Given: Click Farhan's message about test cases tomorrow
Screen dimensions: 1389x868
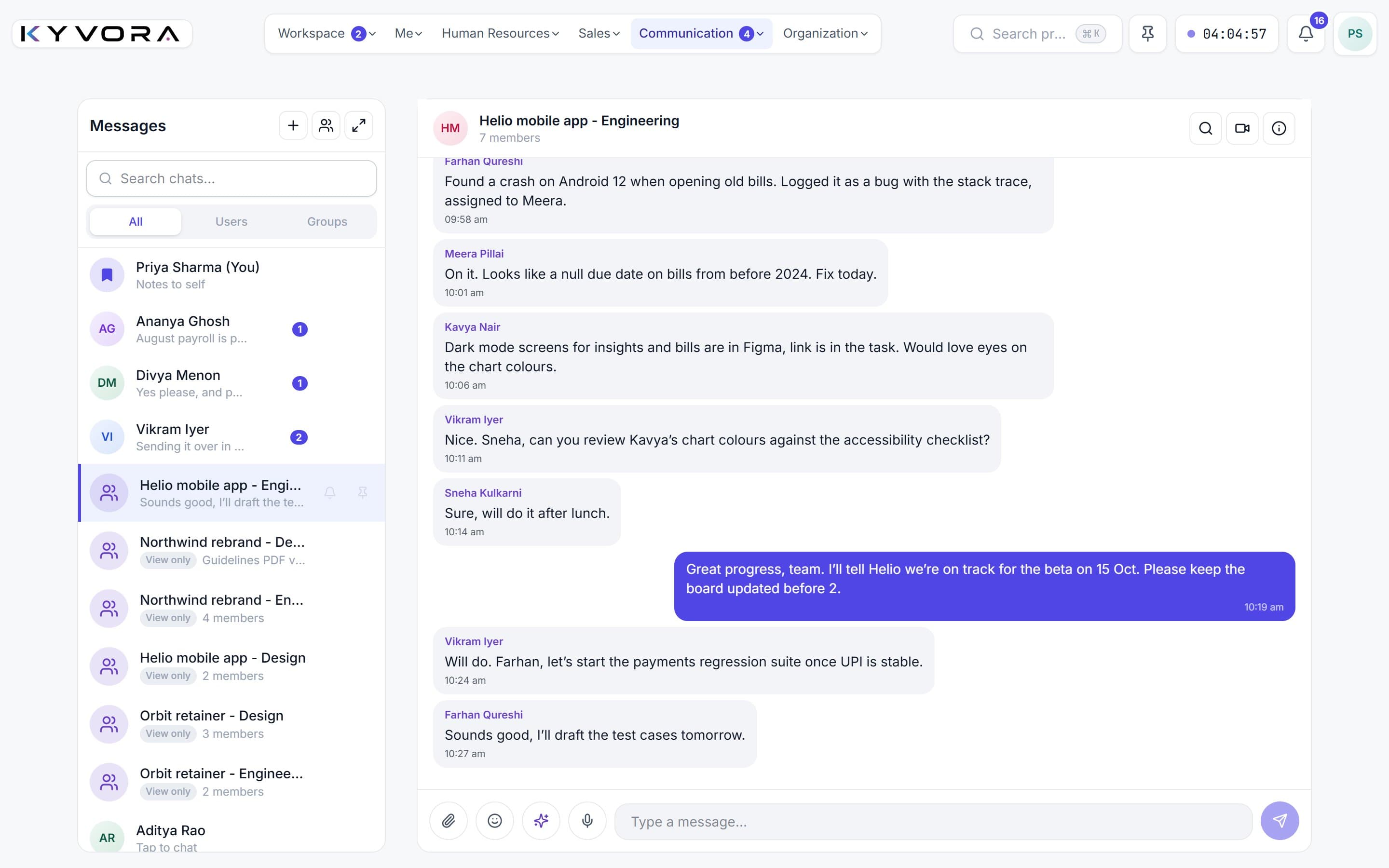Looking at the screenshot, I should (595, 733).
